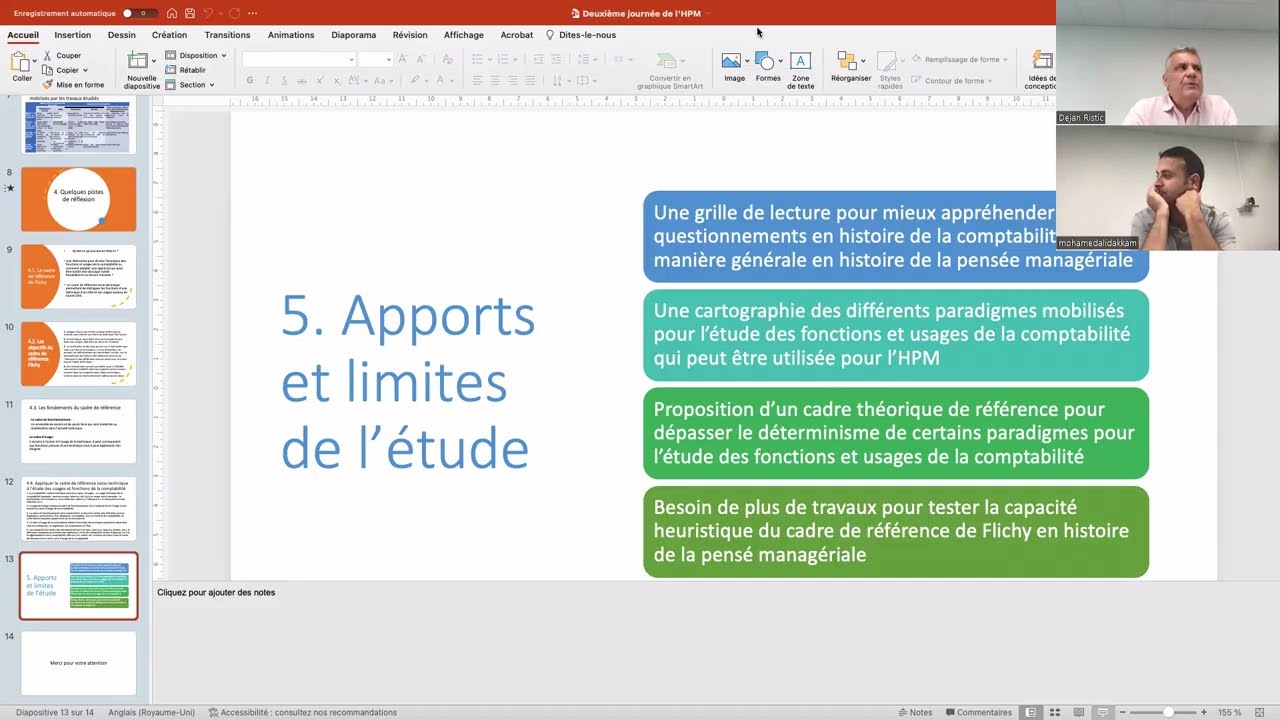Convert to SmartArt graphic
Image resolution: width=1280 pixels, height=720 pixels.
669,70
